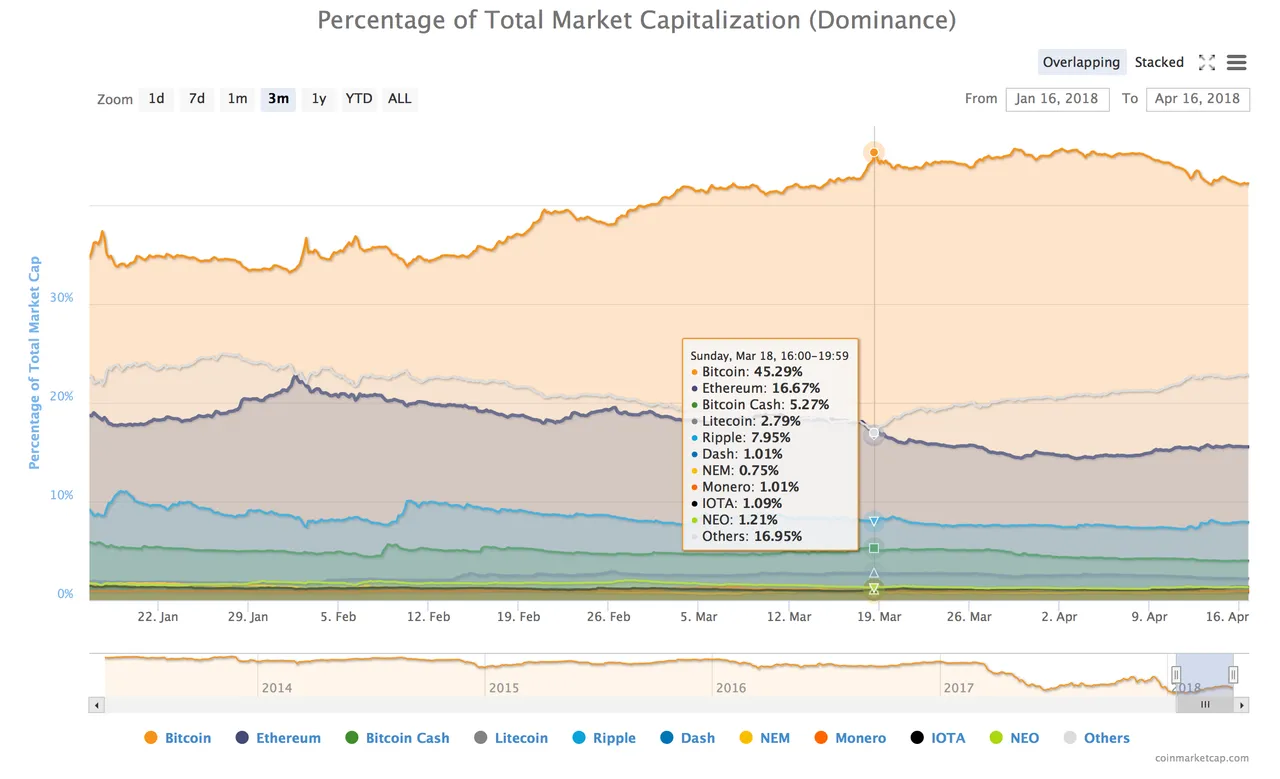This screenshot has height=779, width=1280.
Task: Click the Bitcoin Cash green legend dot
Action: point(351,738)
